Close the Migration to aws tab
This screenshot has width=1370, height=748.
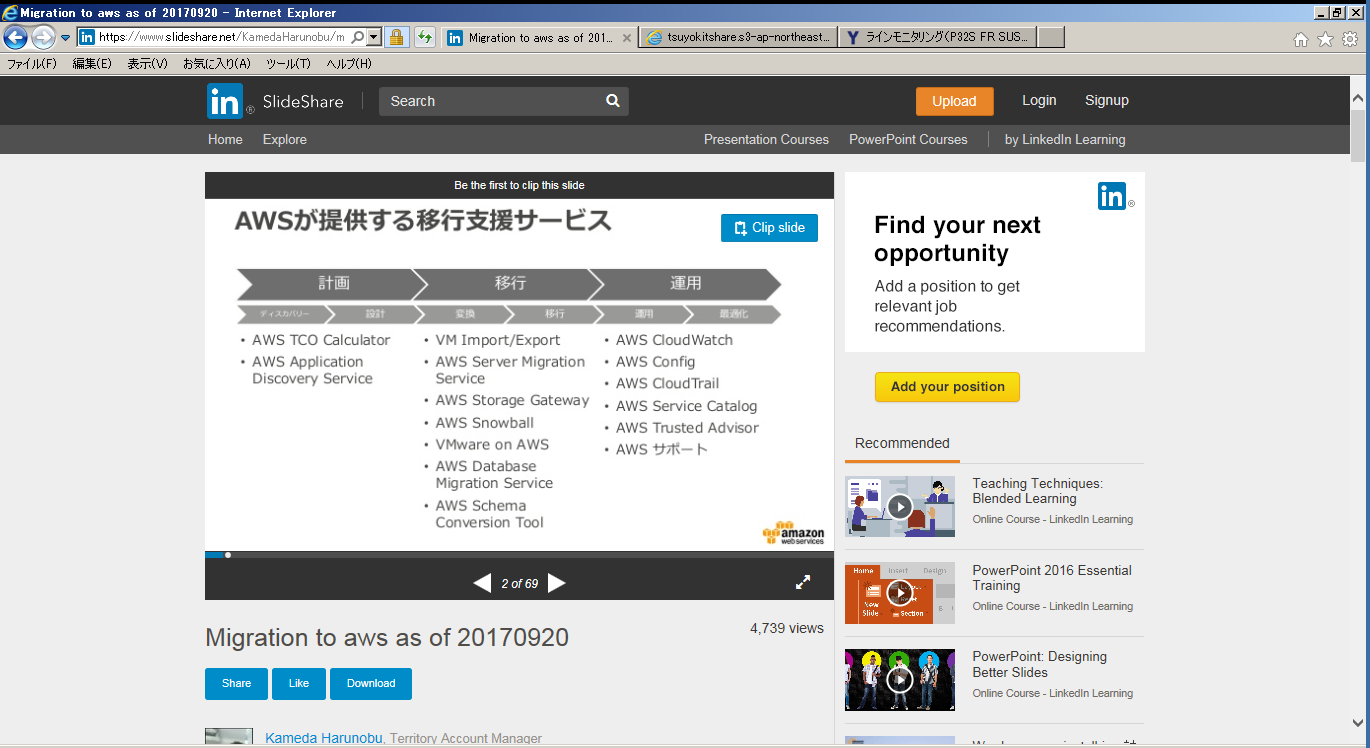627,38
